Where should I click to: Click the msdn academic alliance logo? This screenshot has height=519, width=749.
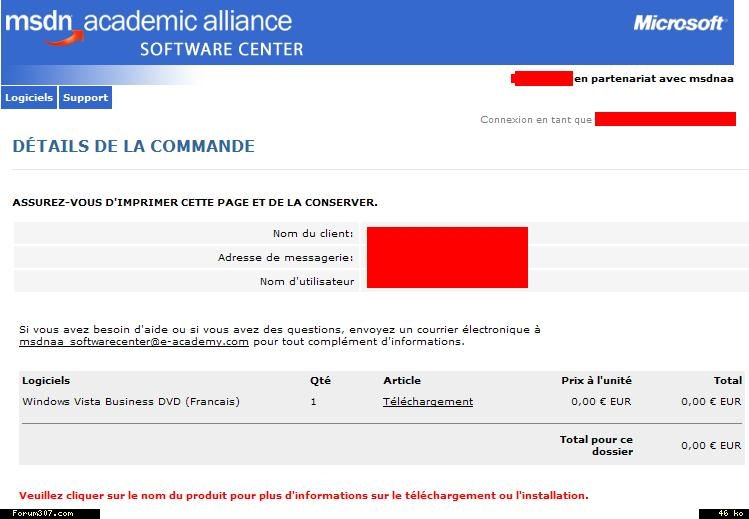pos(150,32)
